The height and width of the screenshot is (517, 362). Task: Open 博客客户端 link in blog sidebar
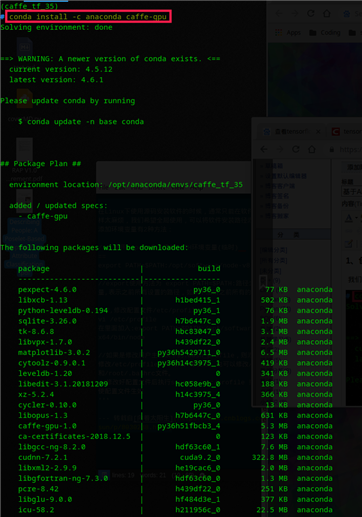coord(280,186)
